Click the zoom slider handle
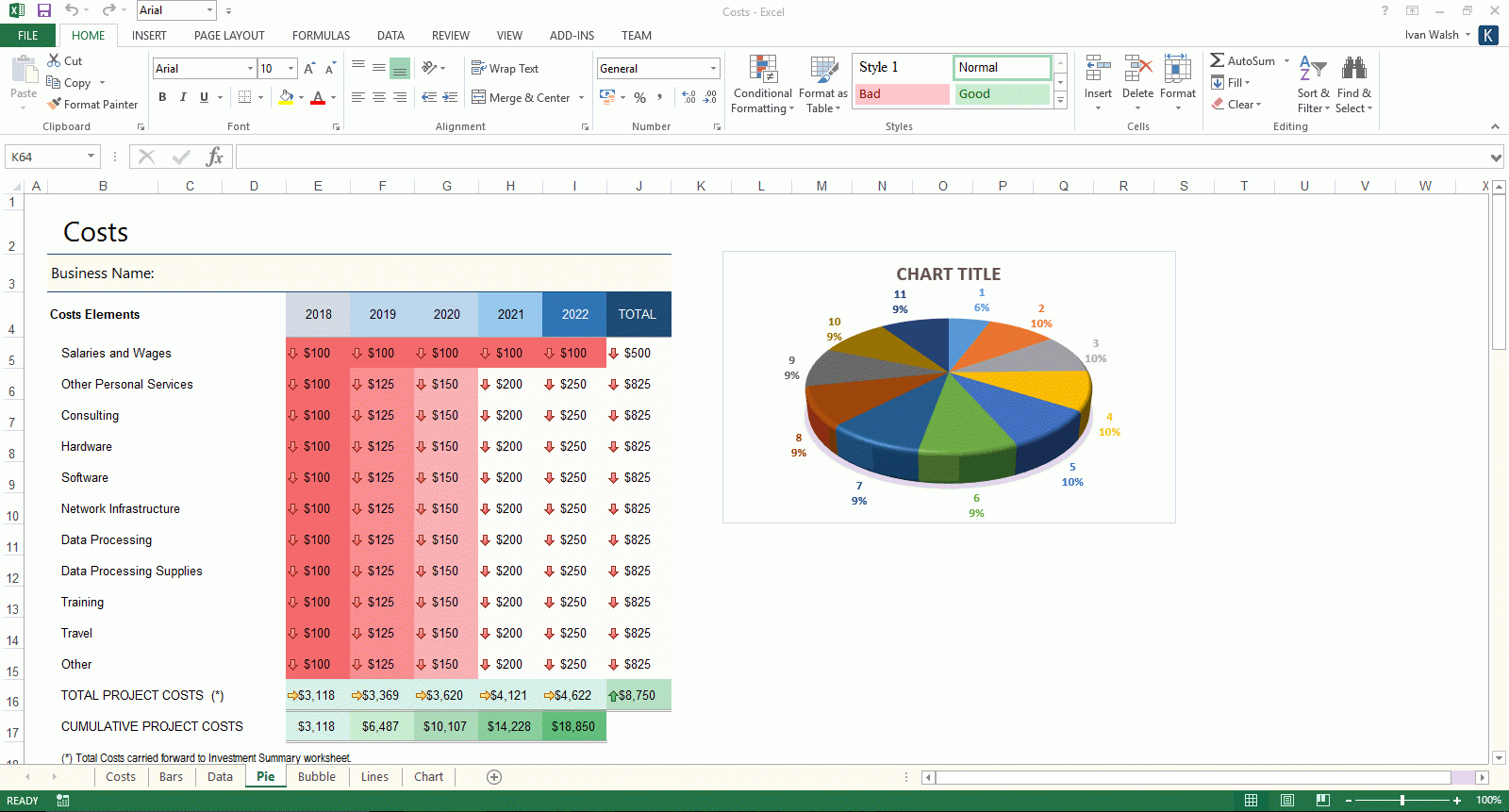 tap(1402, 801)
